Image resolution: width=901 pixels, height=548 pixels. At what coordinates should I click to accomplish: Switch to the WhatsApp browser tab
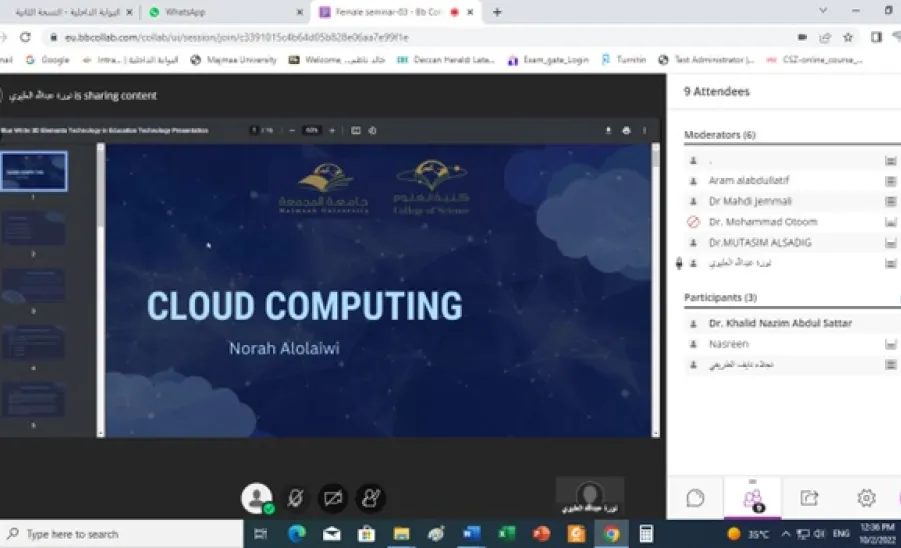pos(224,12)
